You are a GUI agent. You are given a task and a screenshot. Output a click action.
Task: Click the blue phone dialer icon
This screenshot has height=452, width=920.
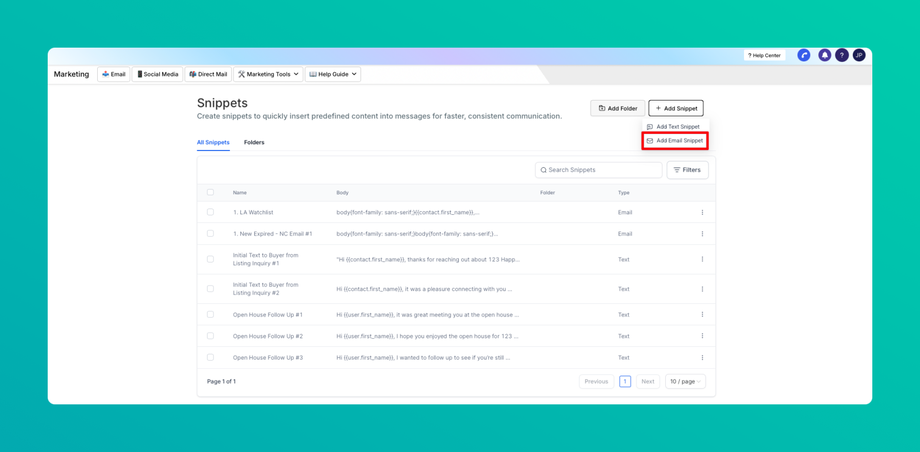click(804, 55)
